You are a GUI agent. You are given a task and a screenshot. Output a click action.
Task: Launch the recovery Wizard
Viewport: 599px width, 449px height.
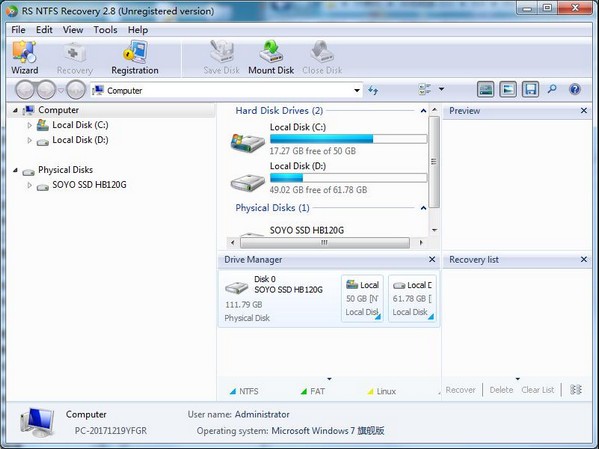[x=24, y=58]
